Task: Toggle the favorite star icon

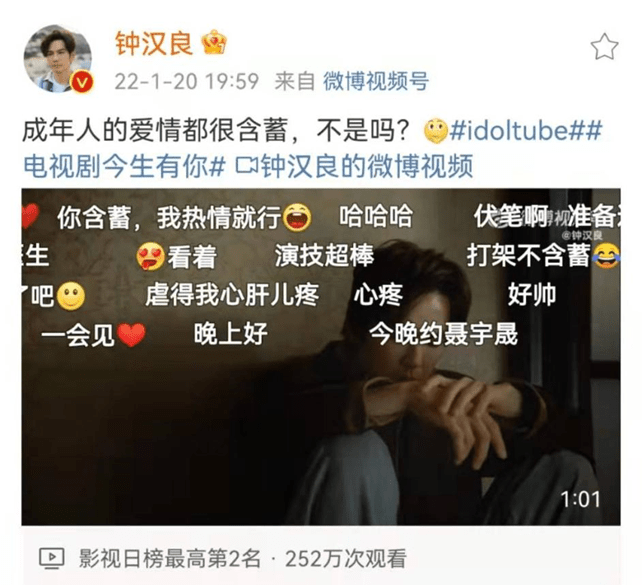Action: [x=604, y=47]
